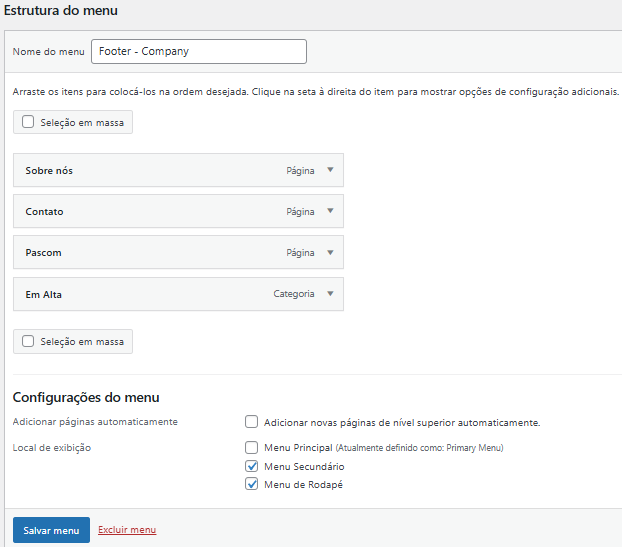Click the Nome do menu text field
Image resolution: width=622 pixels, height=547 pixels.
(198, 51)
